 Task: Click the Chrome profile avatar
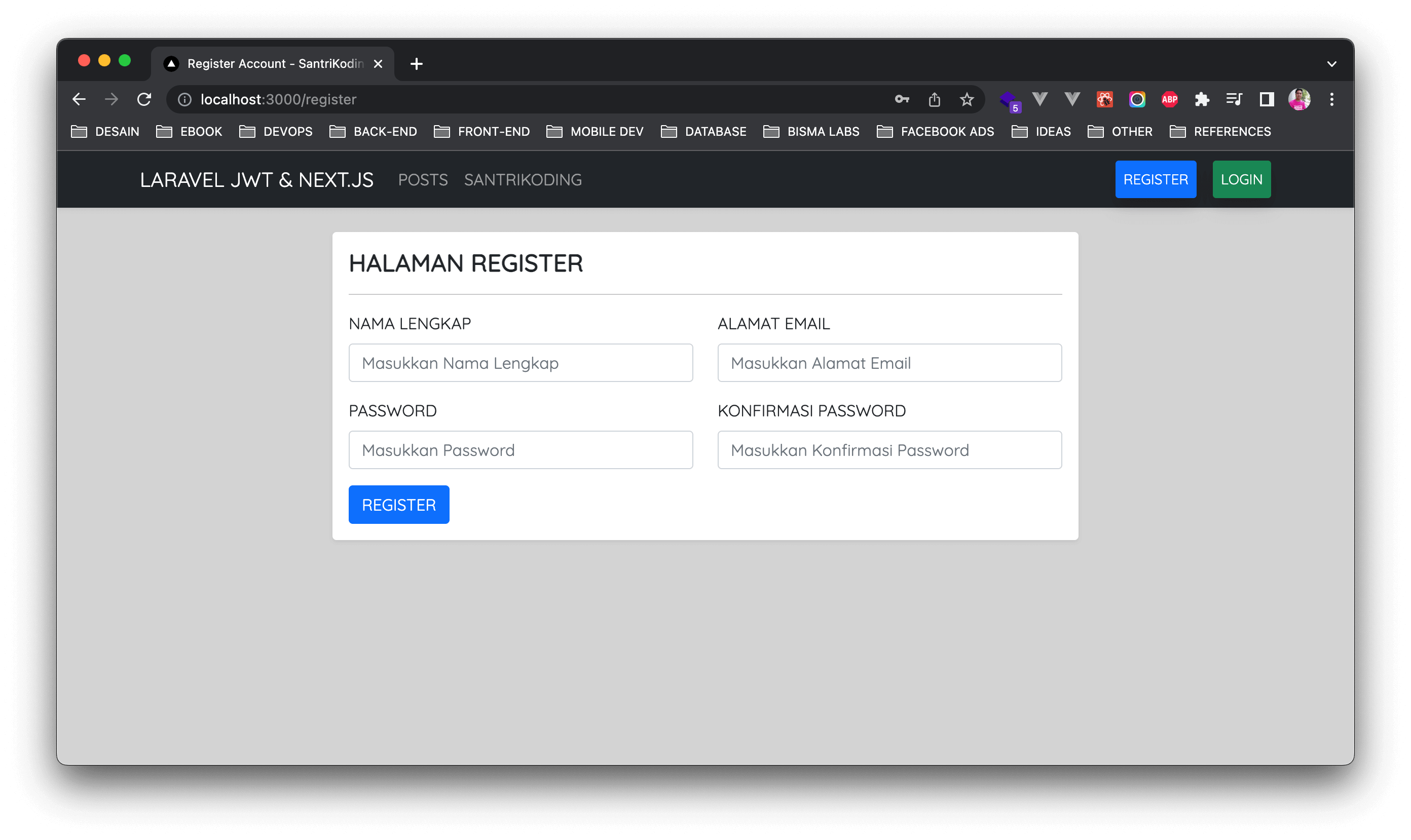(x=1299, y=100)
